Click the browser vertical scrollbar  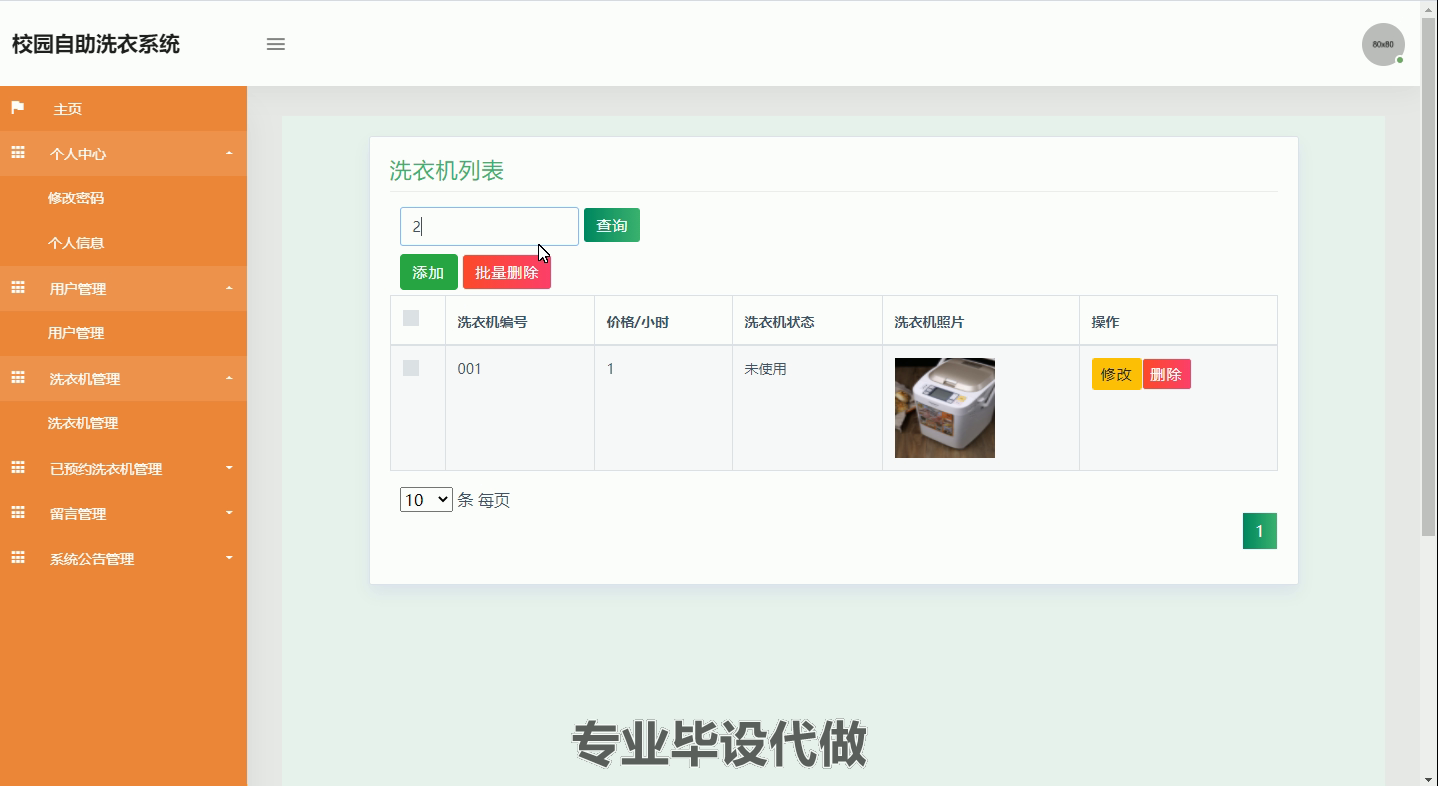pyautogui.click(x=1429, y=277)
